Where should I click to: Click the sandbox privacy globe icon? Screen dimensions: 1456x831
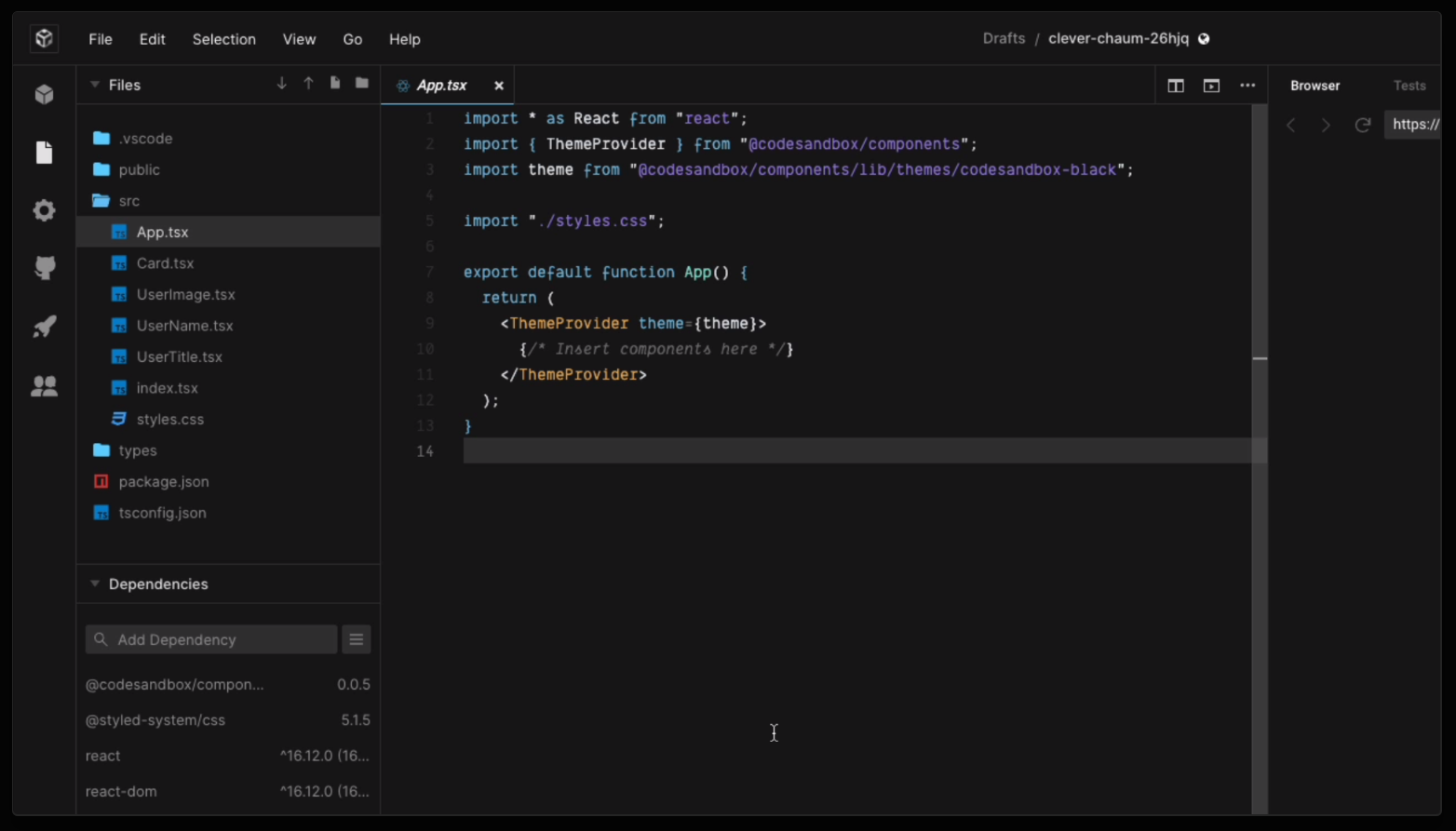pos(1204,39)
